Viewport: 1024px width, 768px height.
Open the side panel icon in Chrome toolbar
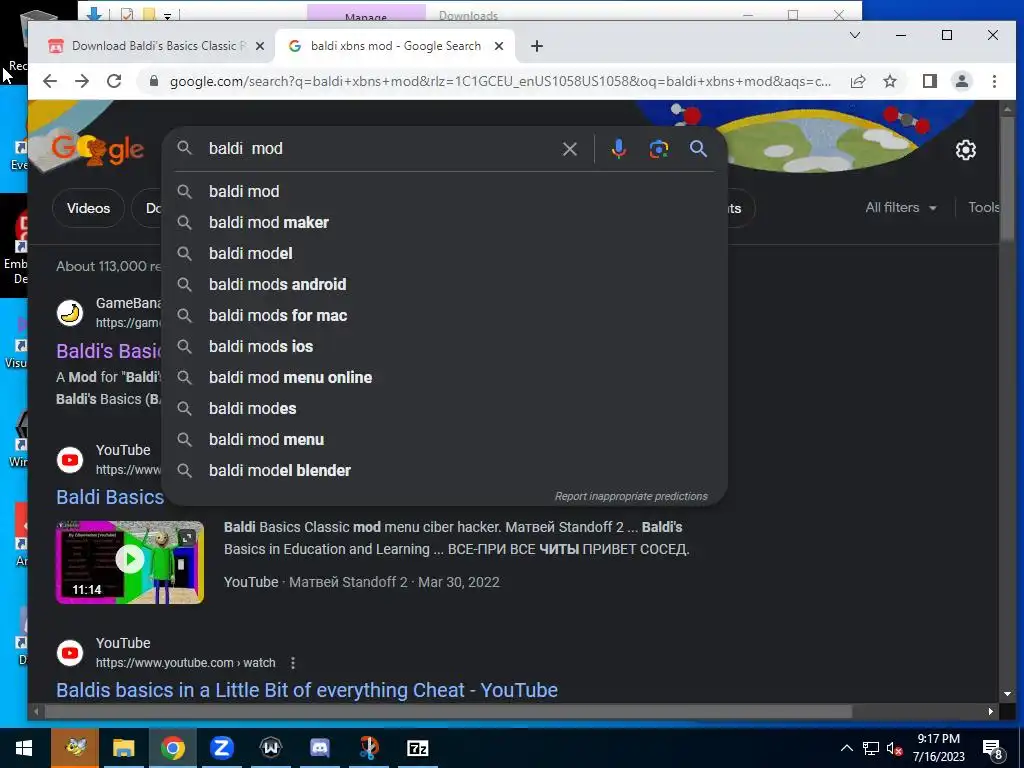(929, 81)
